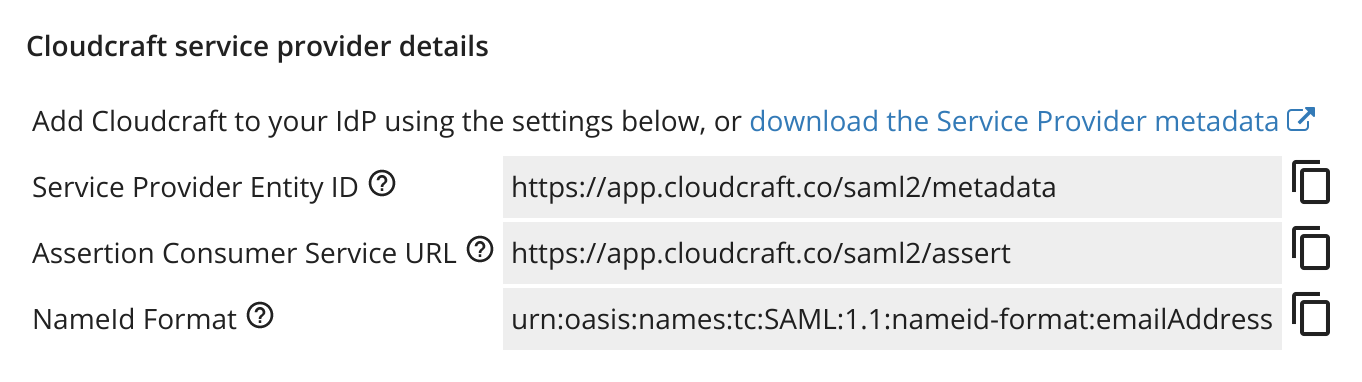1362x382 pixels.
Task: Open help for Assertion Consumer Service URL
Action: point(480,250)
